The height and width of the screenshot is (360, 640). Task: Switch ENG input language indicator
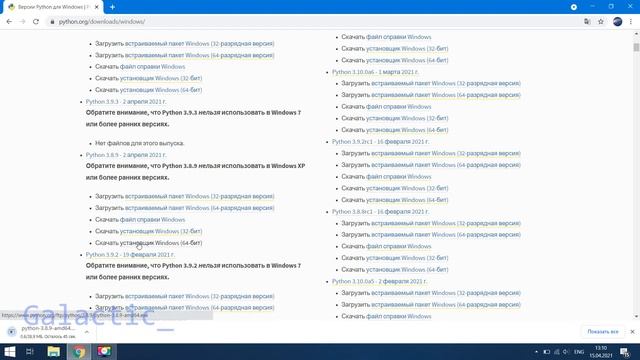pos(579,352)
